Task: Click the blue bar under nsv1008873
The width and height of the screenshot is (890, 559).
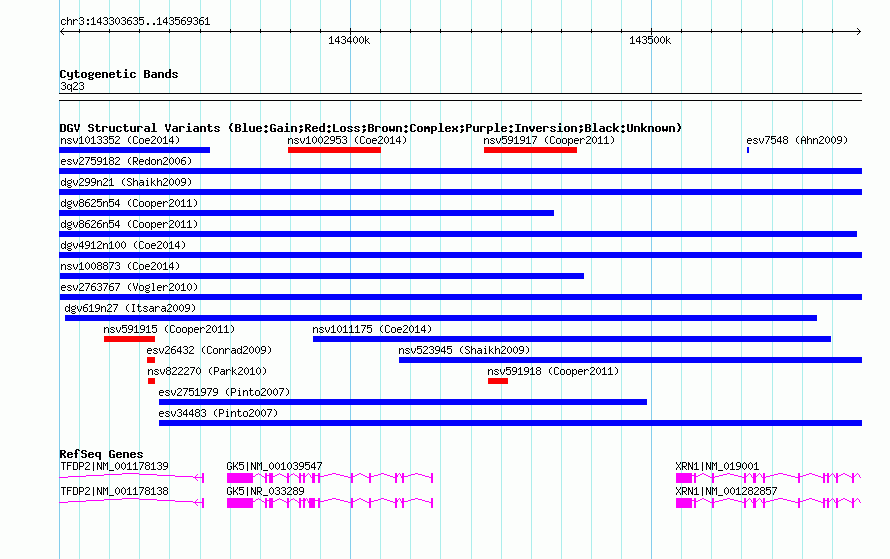Action: click(322, 276)
